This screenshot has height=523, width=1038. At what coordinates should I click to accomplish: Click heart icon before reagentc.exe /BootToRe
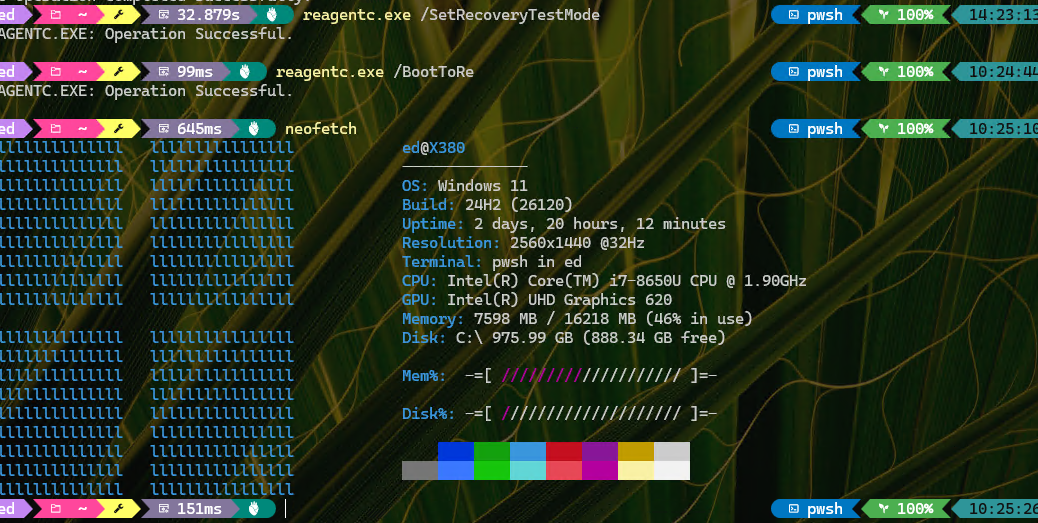point(244,71)
